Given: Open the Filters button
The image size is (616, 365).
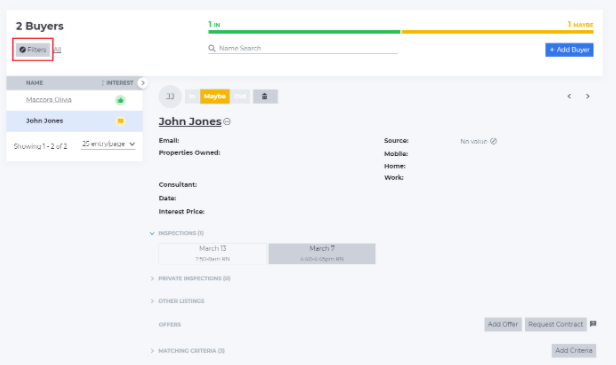Looking at the screenshot, I should coord(33,50).
